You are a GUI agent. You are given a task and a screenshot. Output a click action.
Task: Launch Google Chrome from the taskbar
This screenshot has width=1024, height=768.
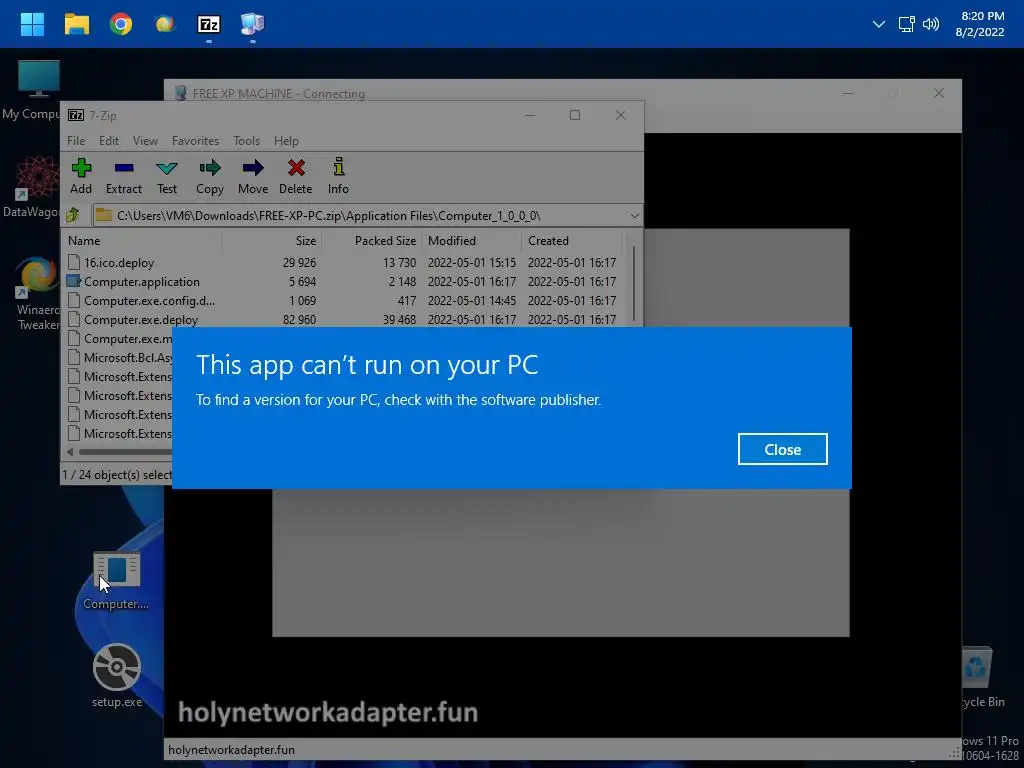(x=121, y=24)
